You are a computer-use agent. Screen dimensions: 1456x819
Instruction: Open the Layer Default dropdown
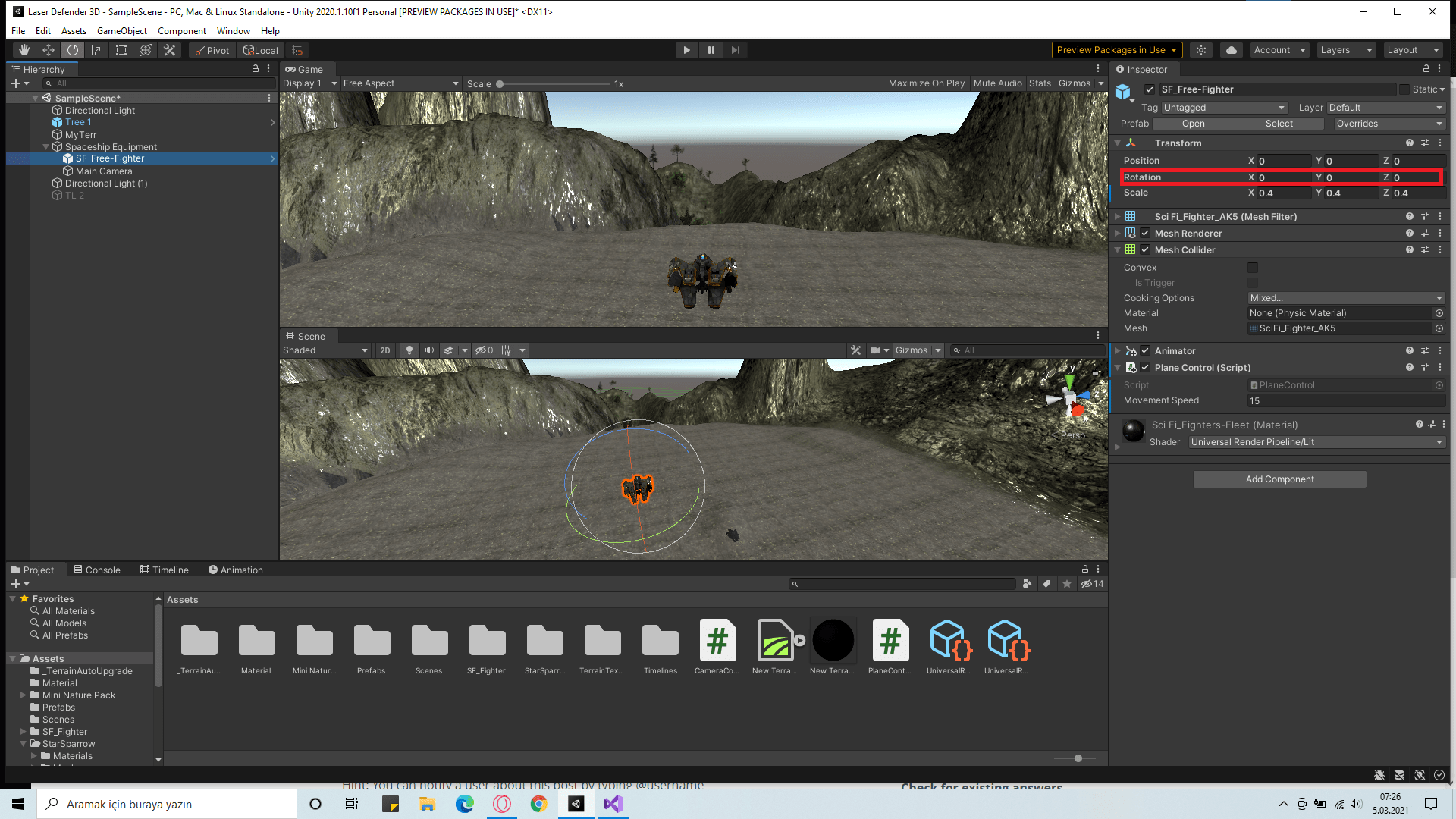click(1385, 108)
